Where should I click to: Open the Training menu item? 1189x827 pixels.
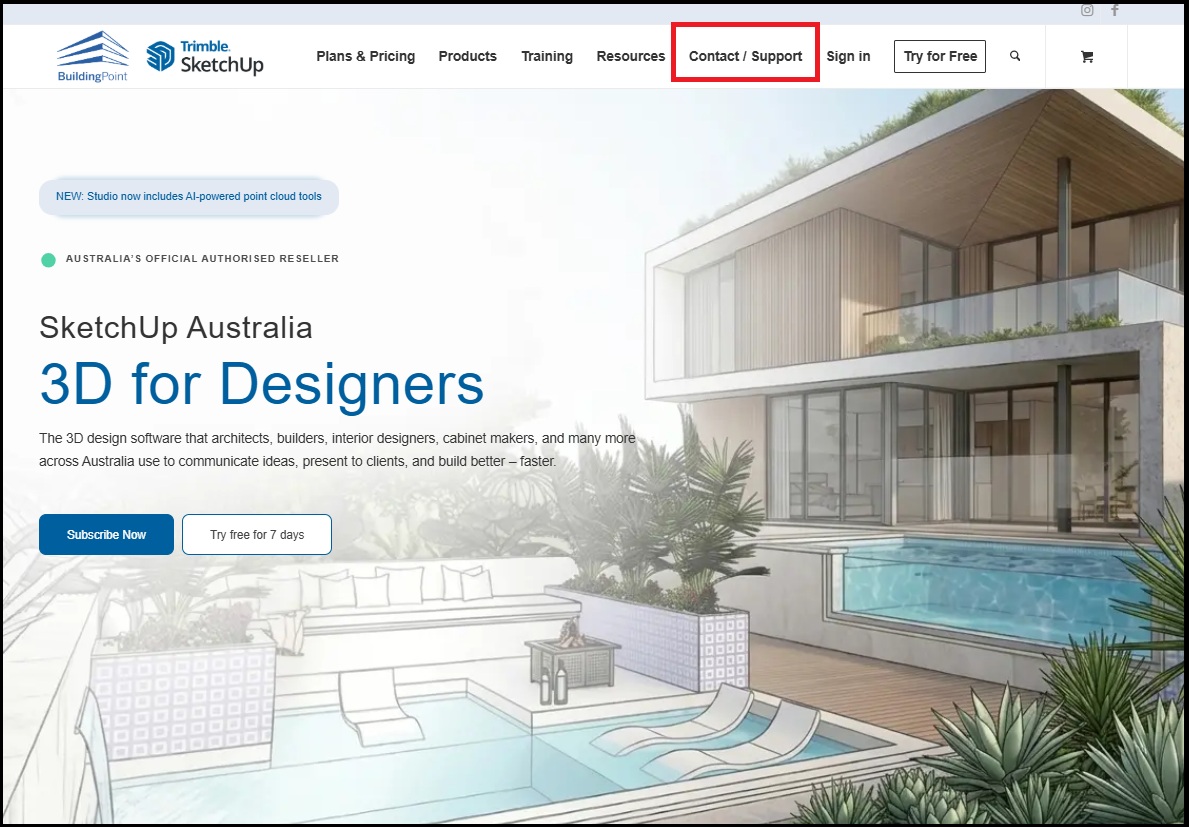click(547, 56)
